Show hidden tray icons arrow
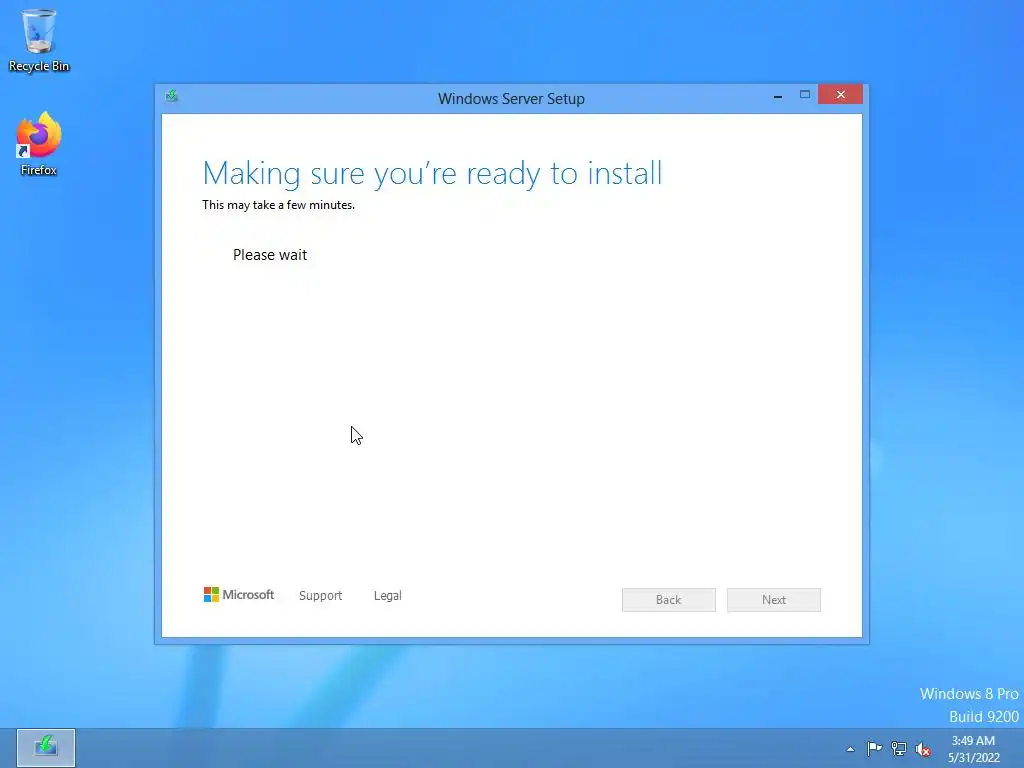 (x=850, y=749)
